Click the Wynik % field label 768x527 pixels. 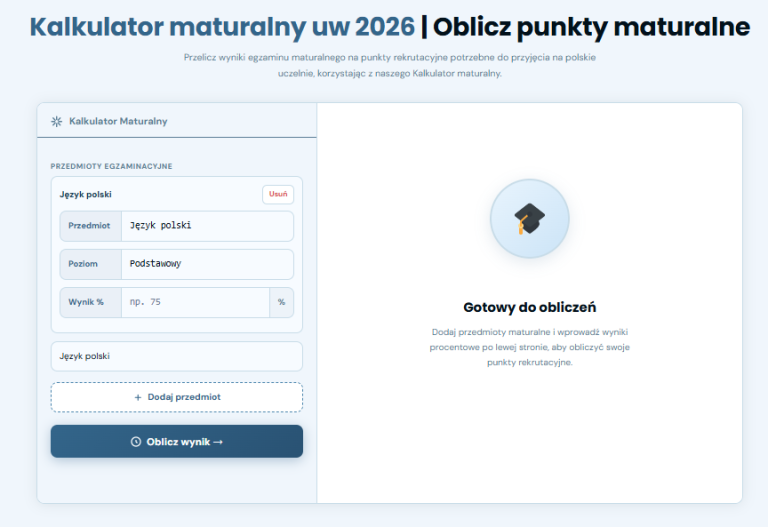tap(86, 302)
